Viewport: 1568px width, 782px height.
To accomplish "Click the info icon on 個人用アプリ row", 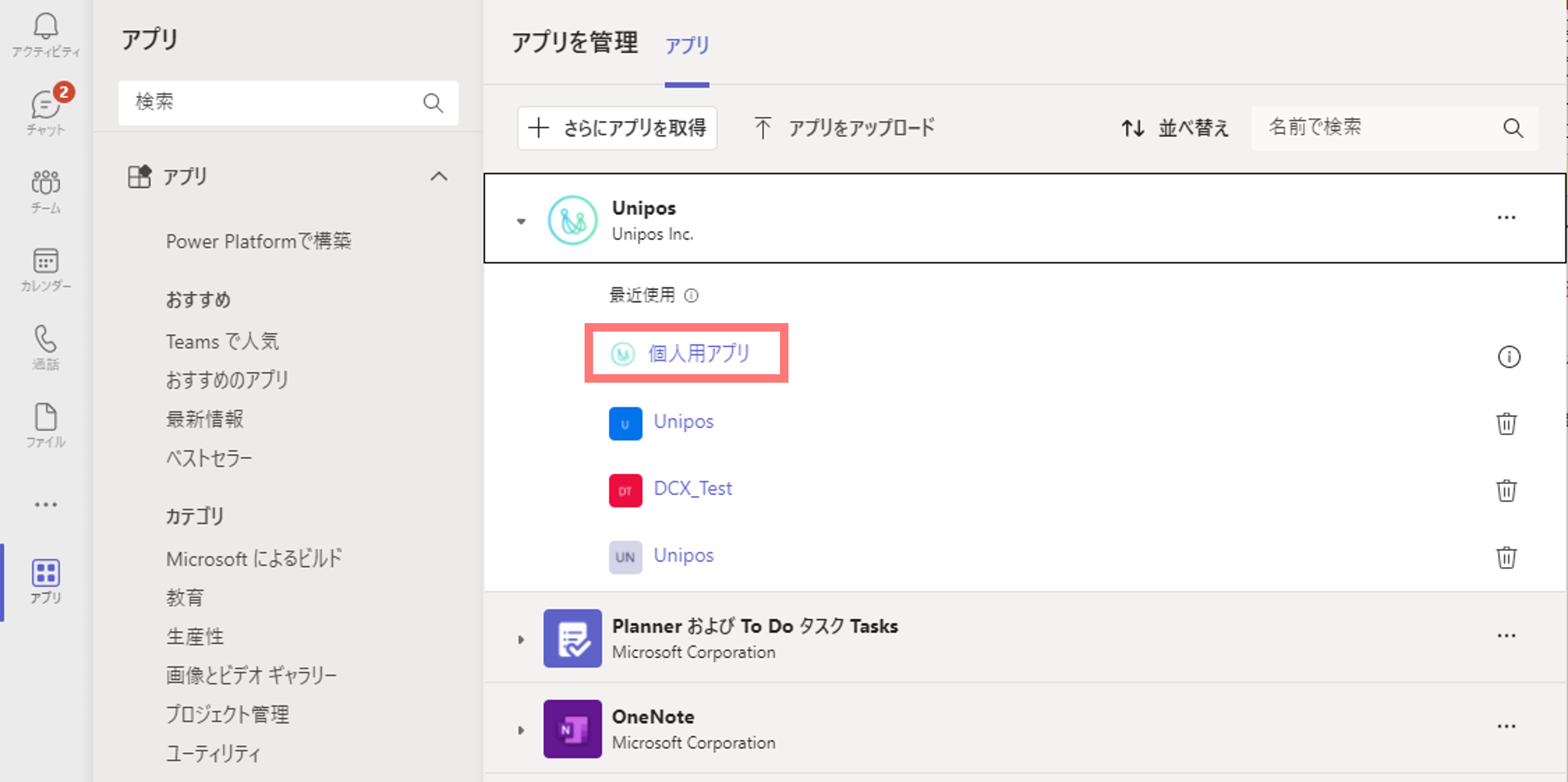I will tap(1508, 357).
